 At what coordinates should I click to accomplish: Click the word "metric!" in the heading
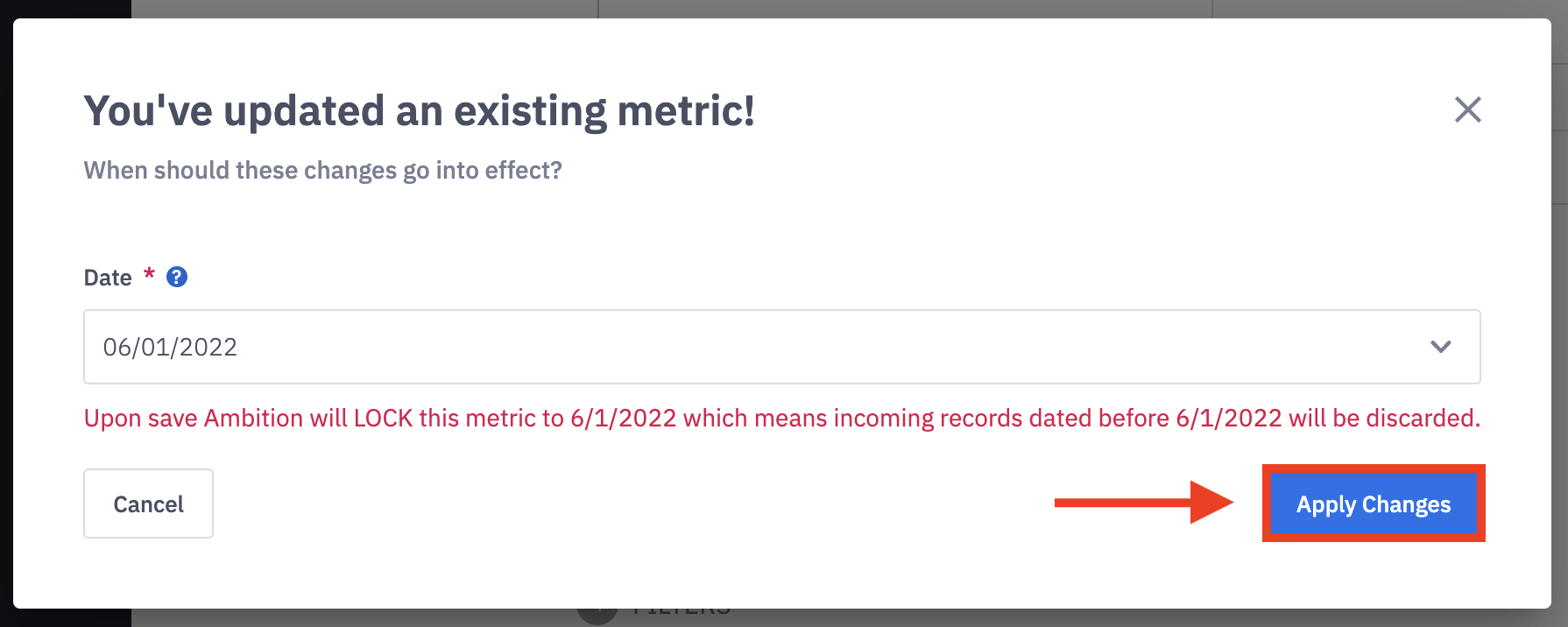[686, 111]
